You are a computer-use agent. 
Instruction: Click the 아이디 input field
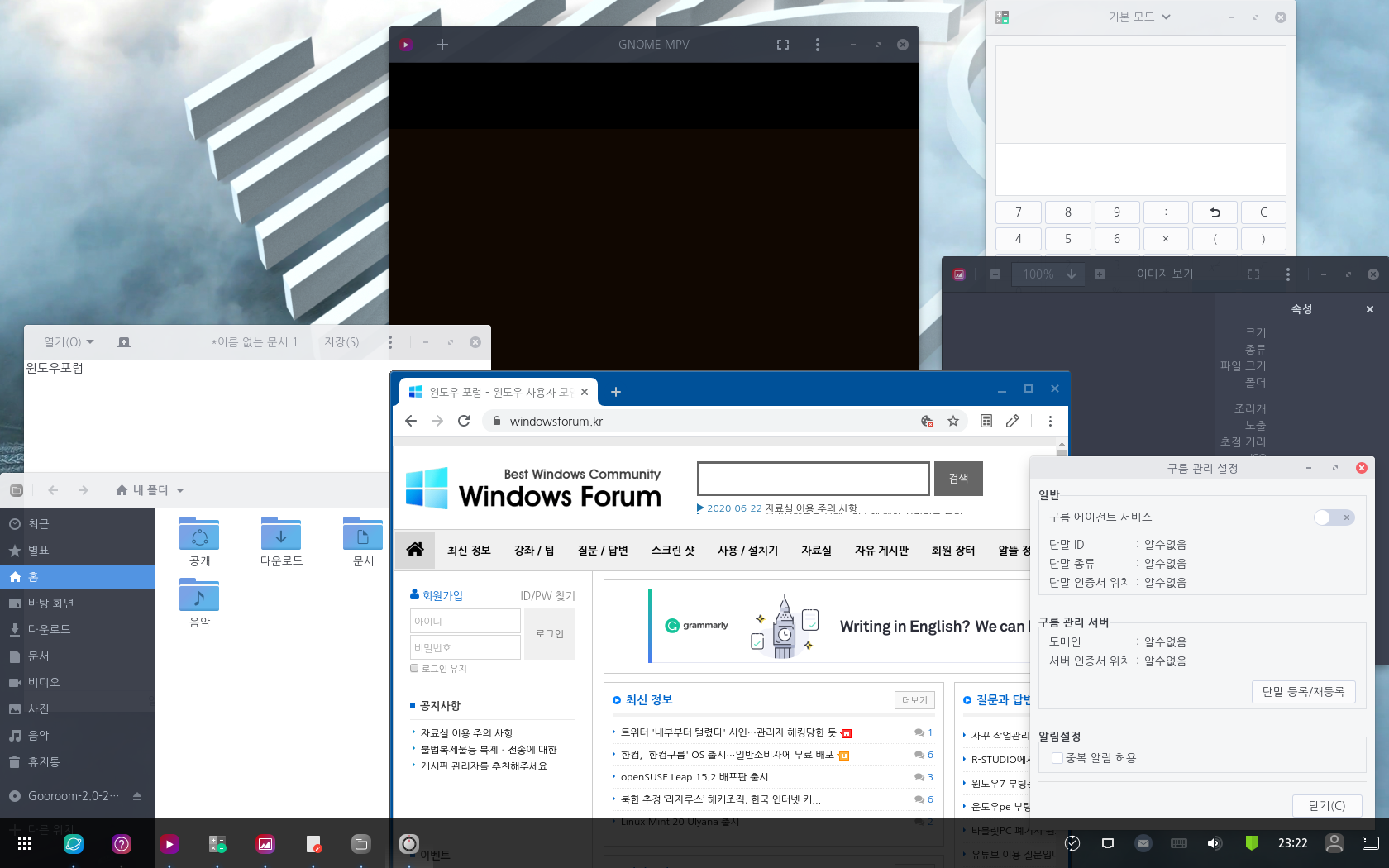point(465,621)
